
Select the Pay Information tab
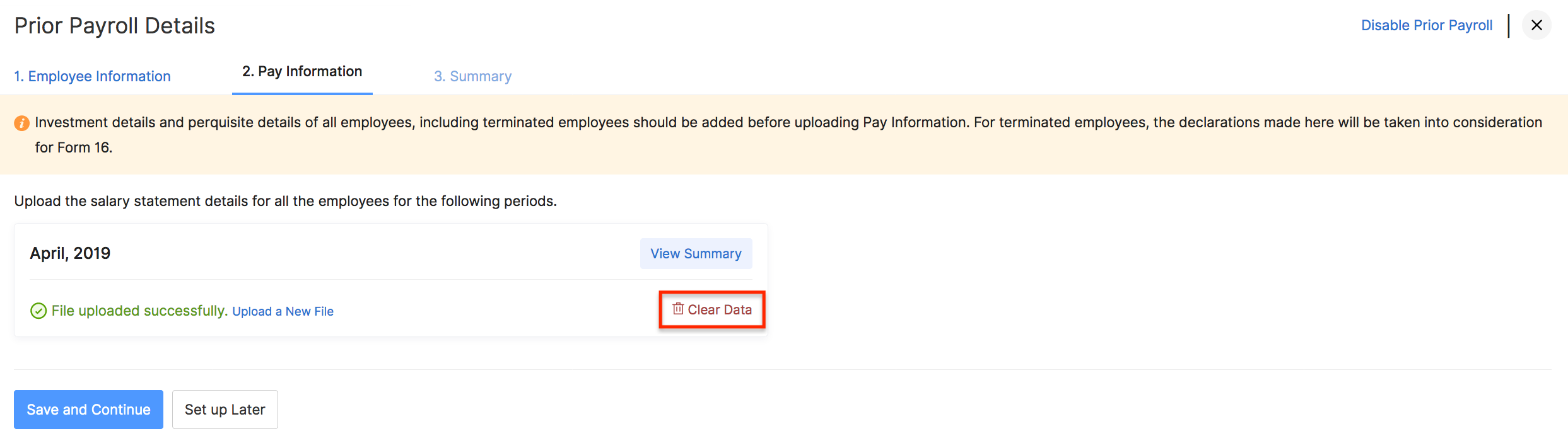(x=302, y=72)
